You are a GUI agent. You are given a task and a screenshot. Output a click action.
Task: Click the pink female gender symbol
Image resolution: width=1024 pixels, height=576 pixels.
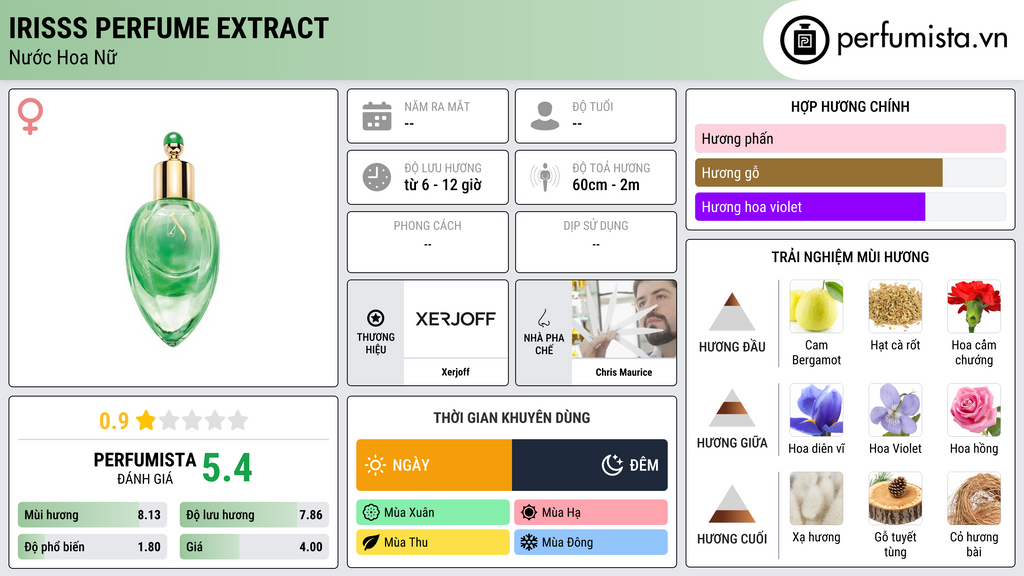(30, 116)
